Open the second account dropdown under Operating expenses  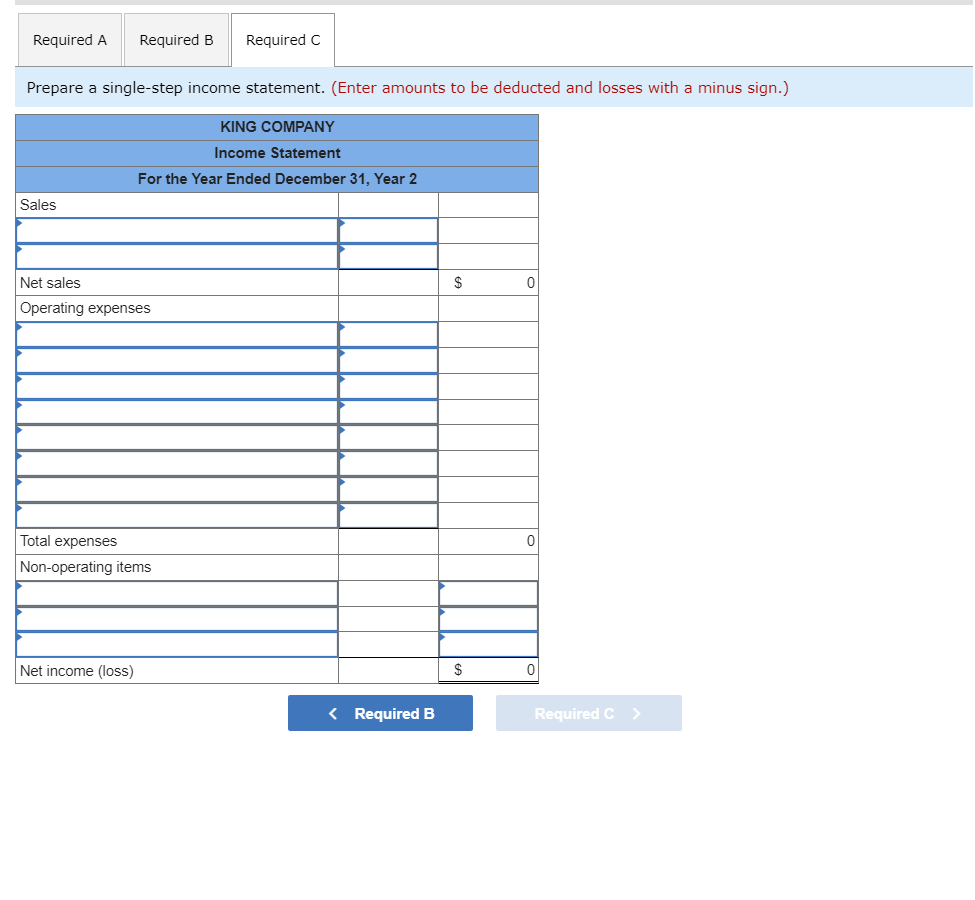[177, 360]
